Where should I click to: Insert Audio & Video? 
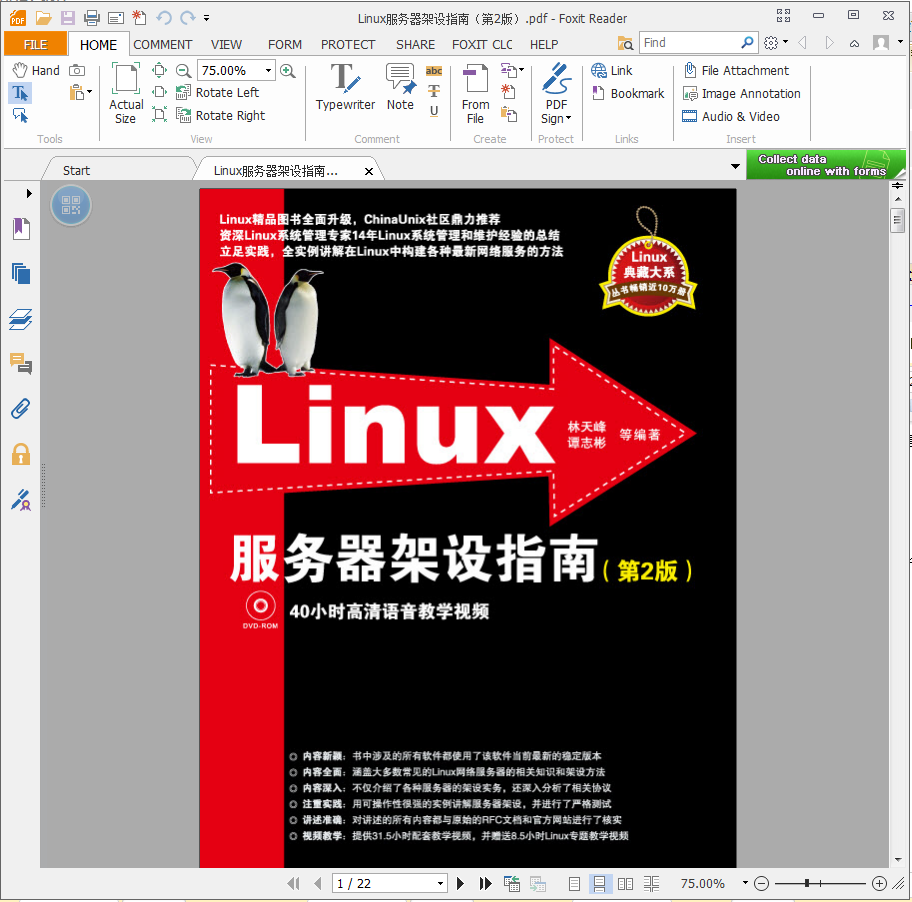click(731, 116)
